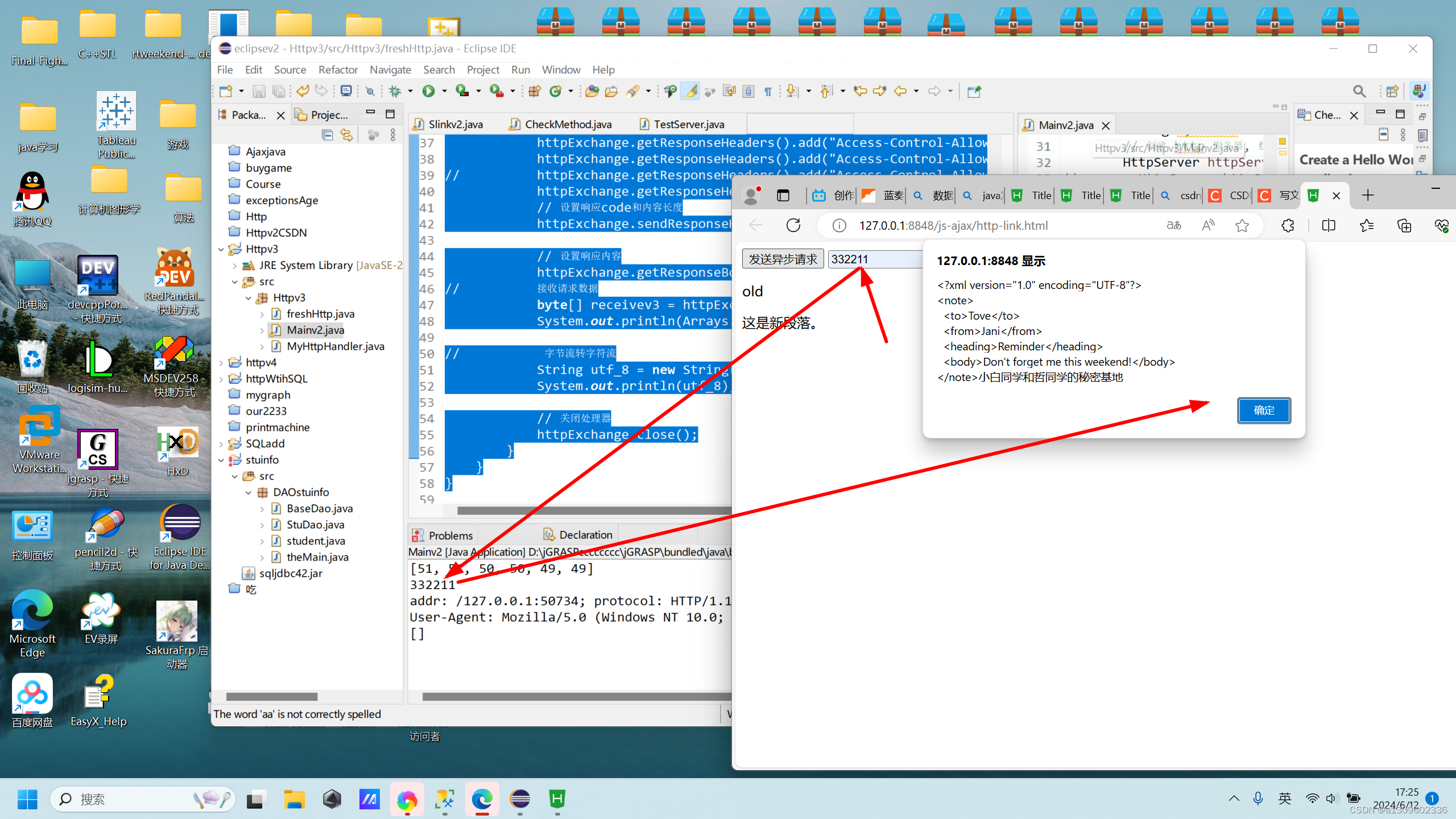Image resolution: width=1456 pixels, height=819 pixels.
Task: Click Link with Editor icon
Action: [346, 135]
